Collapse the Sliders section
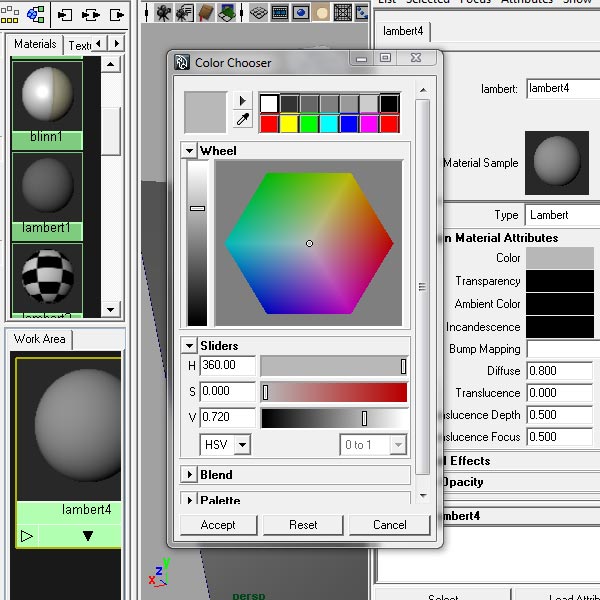 coord(189,346)
